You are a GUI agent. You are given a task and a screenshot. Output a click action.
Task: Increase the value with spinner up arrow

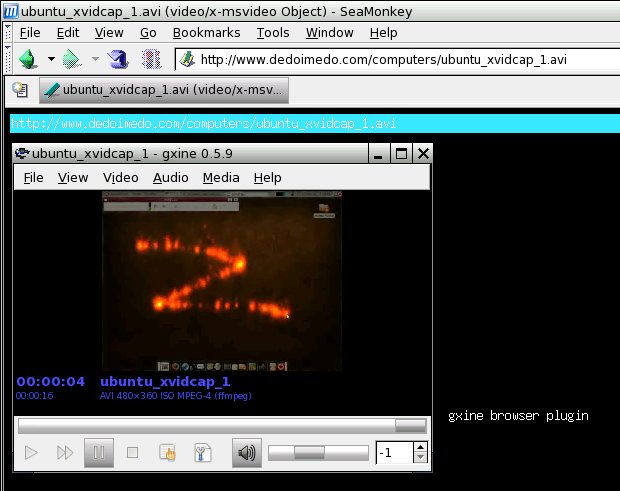pyautogui.click(x=420, y=447)
